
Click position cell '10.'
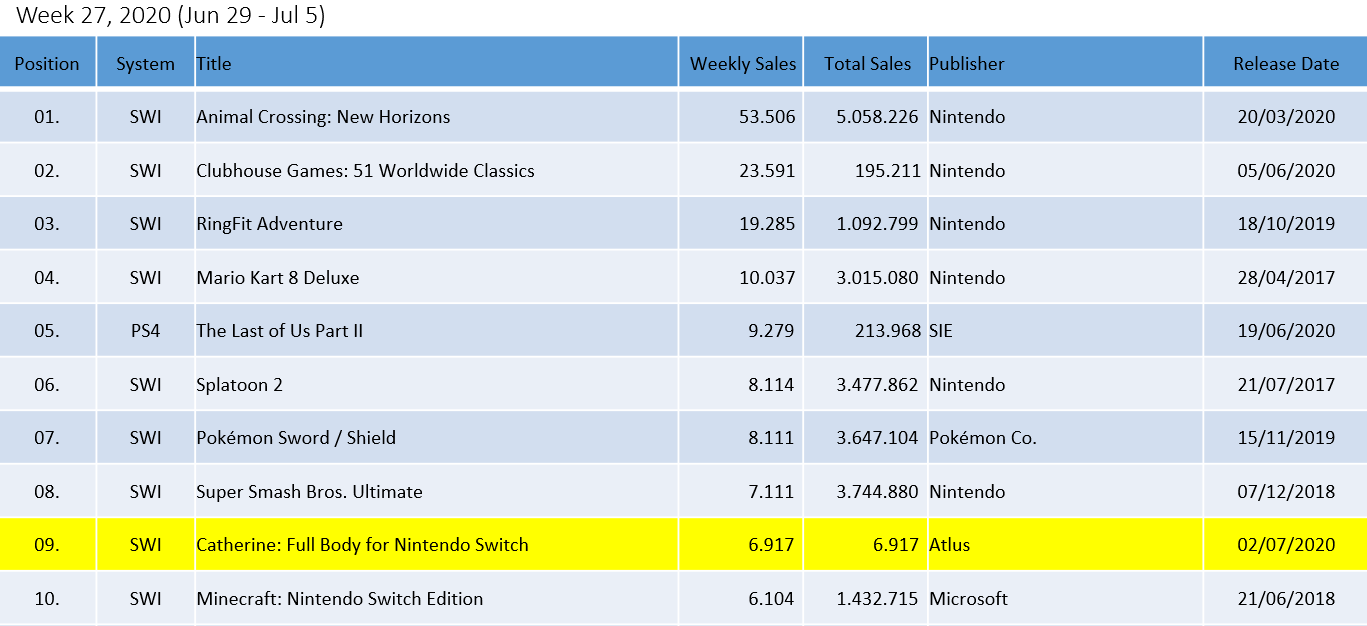(x=47, y=598)
